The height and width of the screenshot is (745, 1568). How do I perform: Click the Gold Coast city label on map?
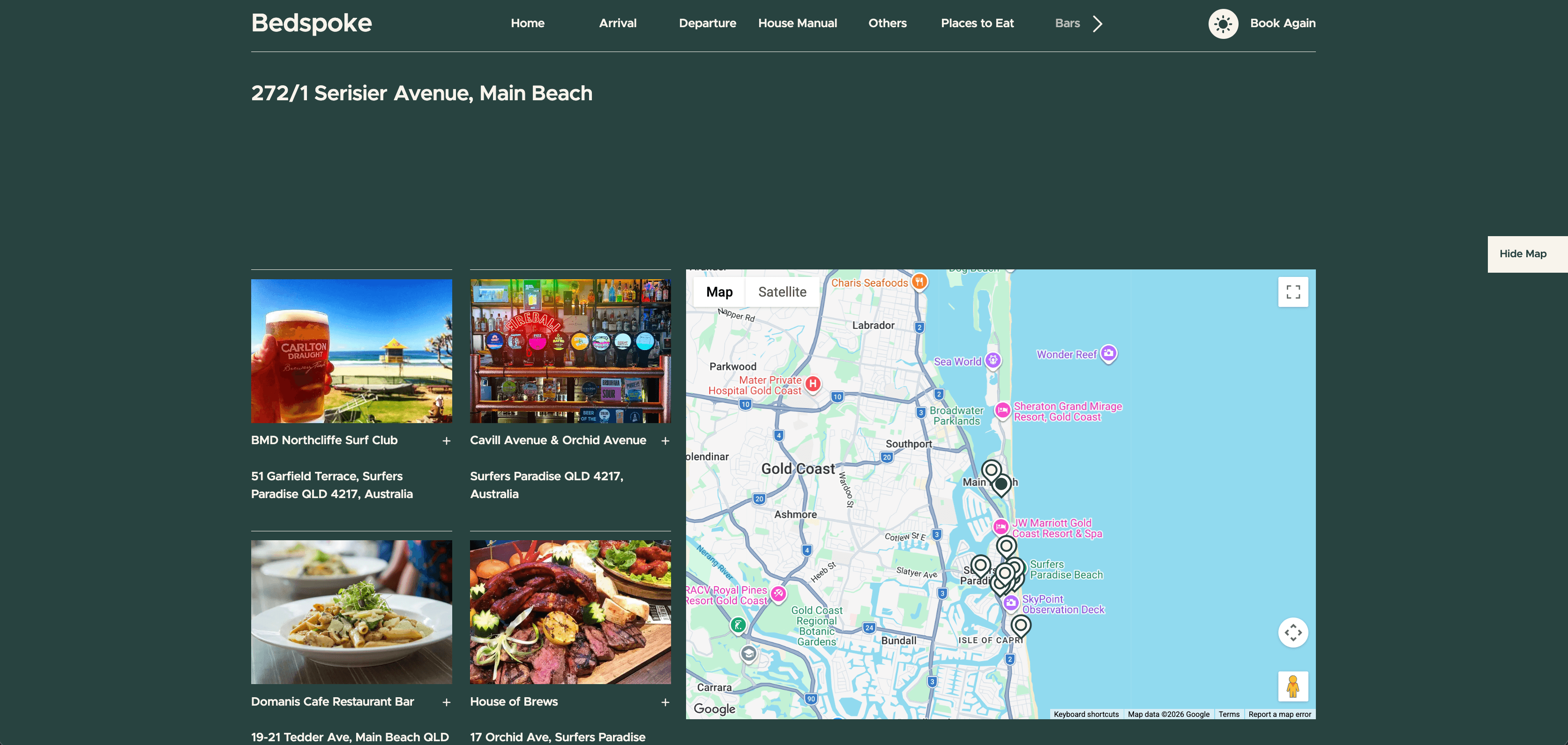pos(798,469)
